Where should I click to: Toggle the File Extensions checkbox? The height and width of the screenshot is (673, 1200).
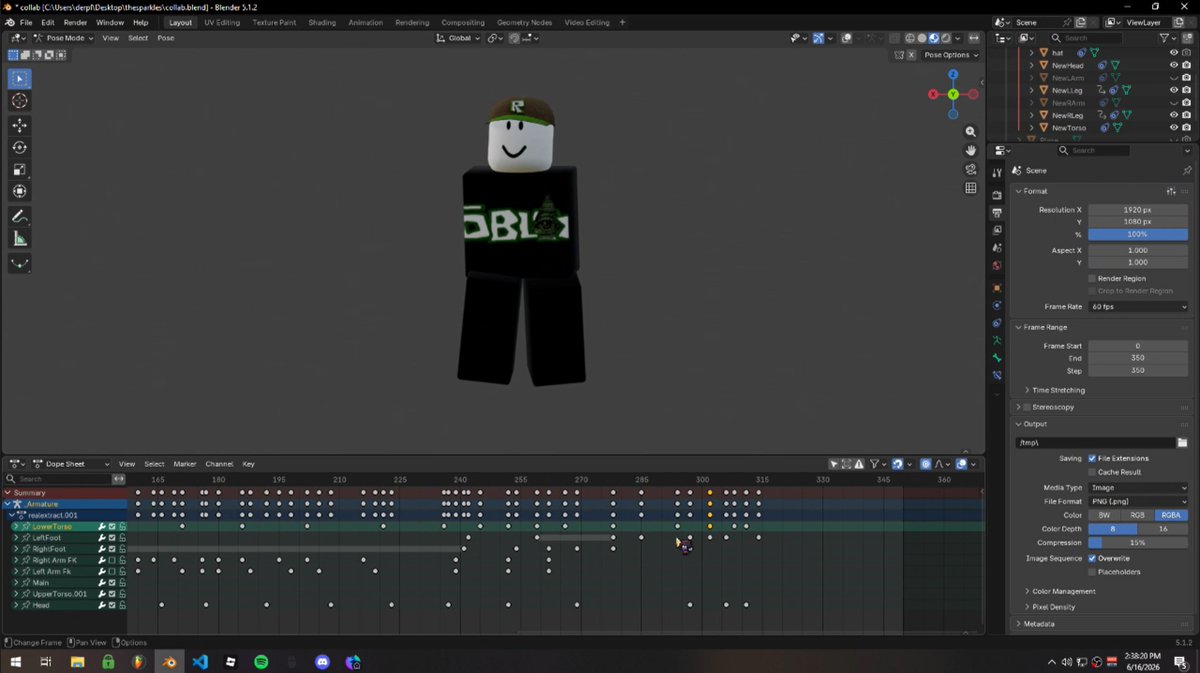point(1092,458)
